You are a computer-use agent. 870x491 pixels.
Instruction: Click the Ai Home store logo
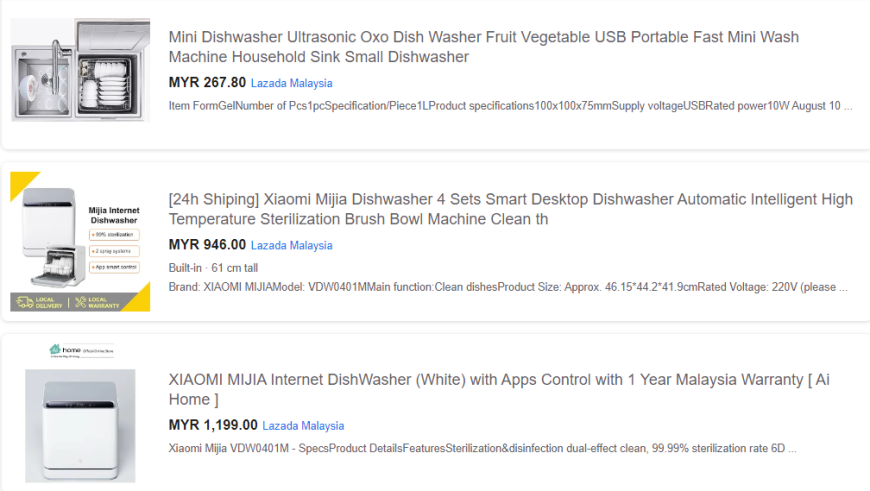tap(81, 351)
